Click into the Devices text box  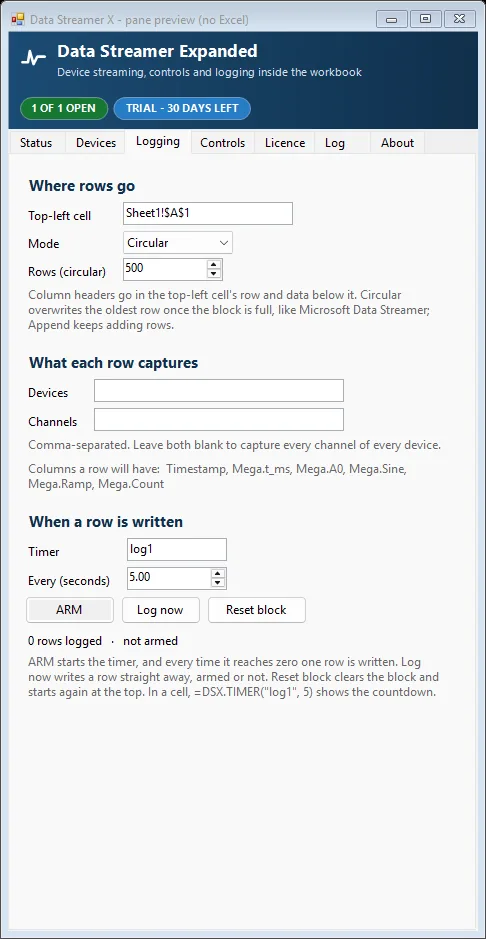pyautogui.click(x=219, y=390)
